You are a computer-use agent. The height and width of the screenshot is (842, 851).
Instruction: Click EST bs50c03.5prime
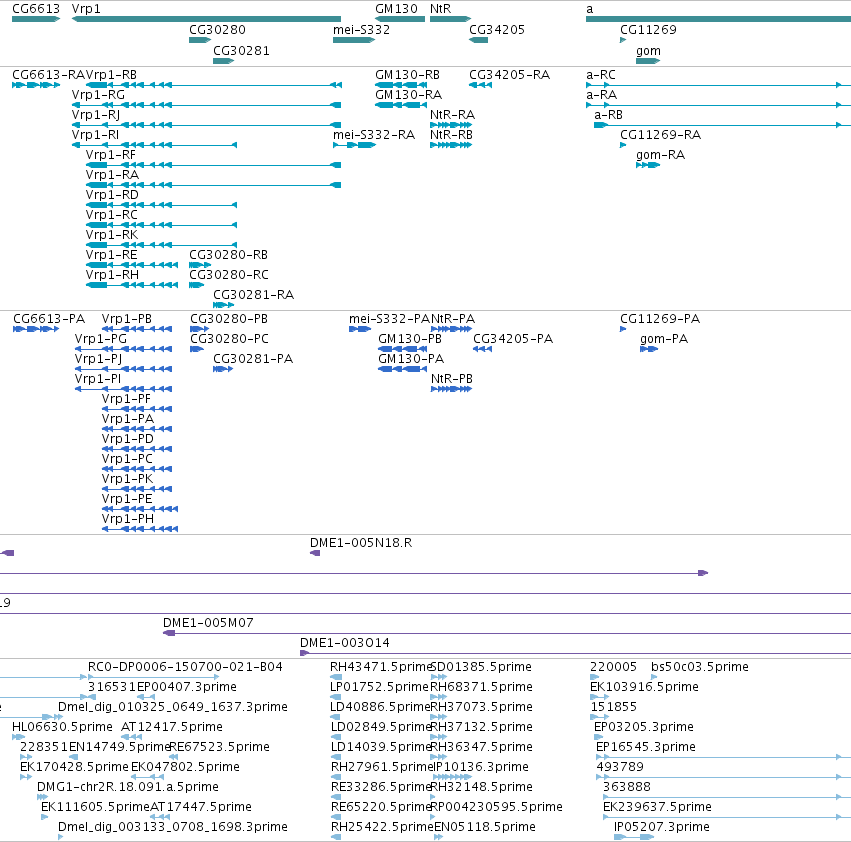(x=654, y=677)
